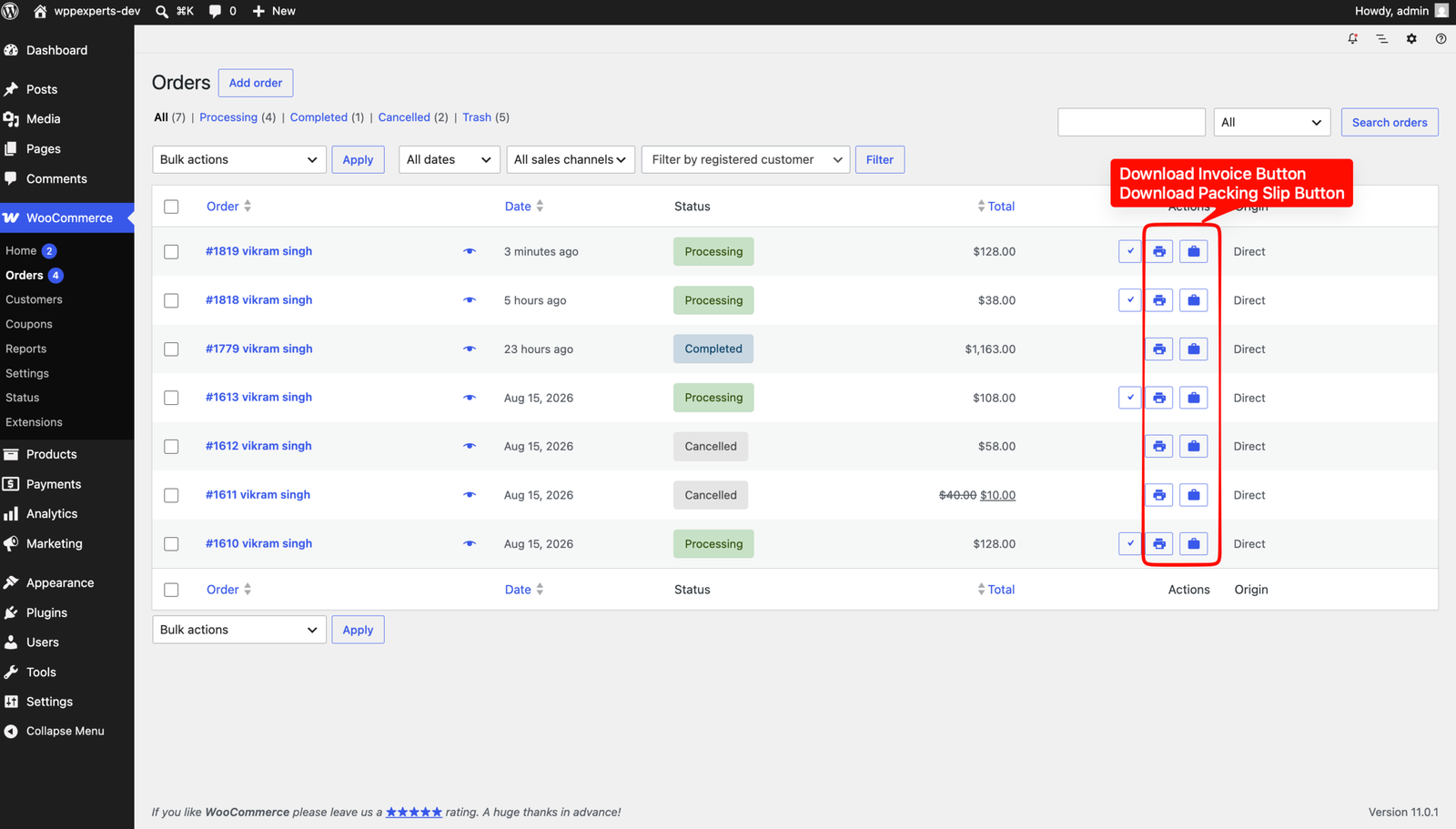Sort by Date column in table header

[x=524, y=207]
